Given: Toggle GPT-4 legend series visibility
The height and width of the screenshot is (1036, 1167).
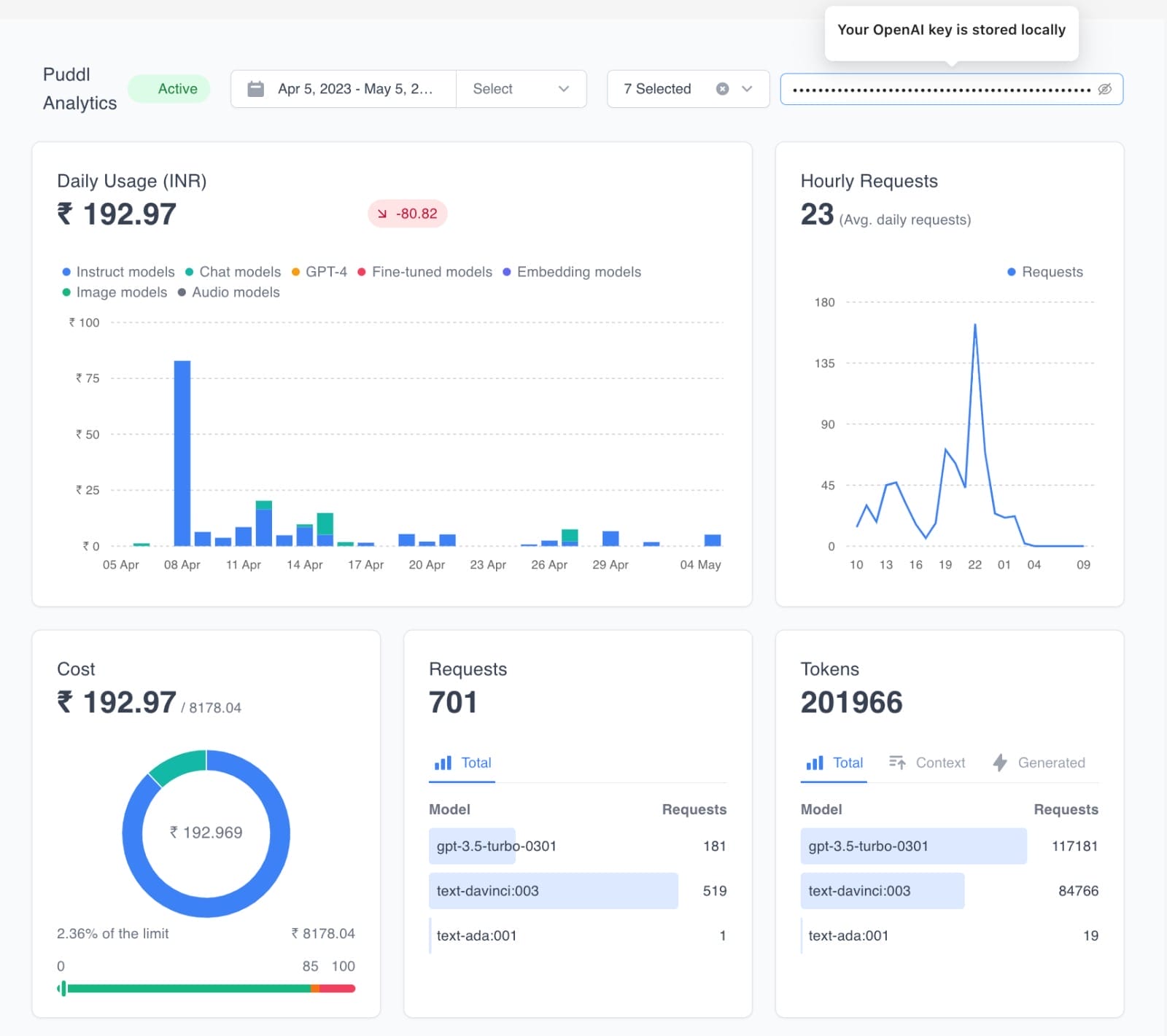Looking at the screenshot, I should 319,272.
